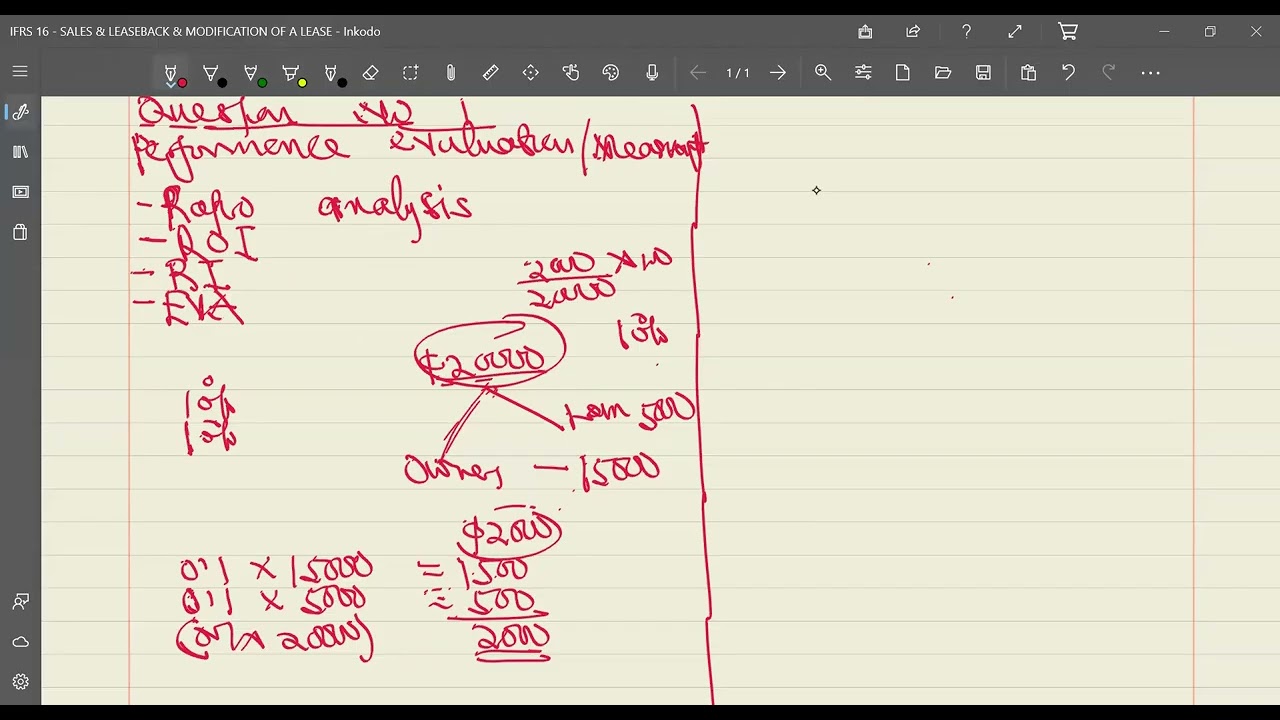The width and height of the screenshot is (1280, 720).
Task: Save the note with diskette icon
Action: [x=984, y=73]
